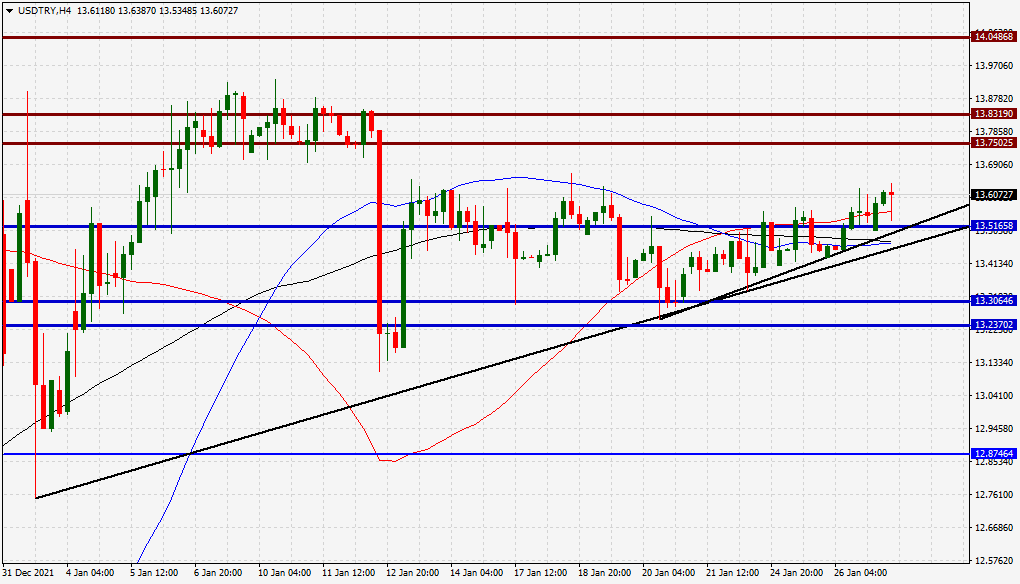Click the USDTRY,H4 chart title text
This screenshot has height=584, width=1020.
pos(45,11)
